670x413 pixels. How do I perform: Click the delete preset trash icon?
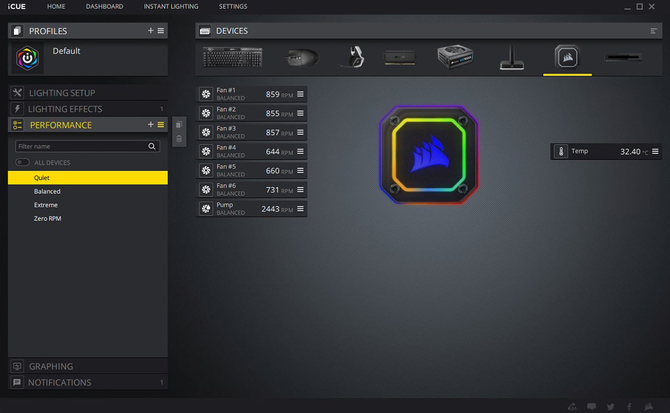[x=179, y=139]
